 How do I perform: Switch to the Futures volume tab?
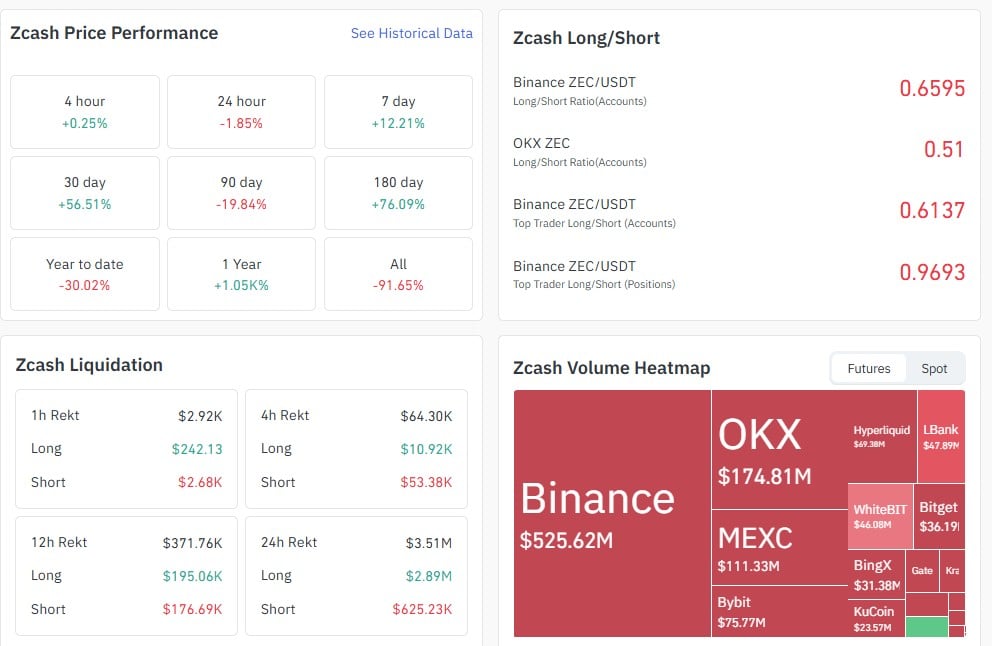click(868, 368)
